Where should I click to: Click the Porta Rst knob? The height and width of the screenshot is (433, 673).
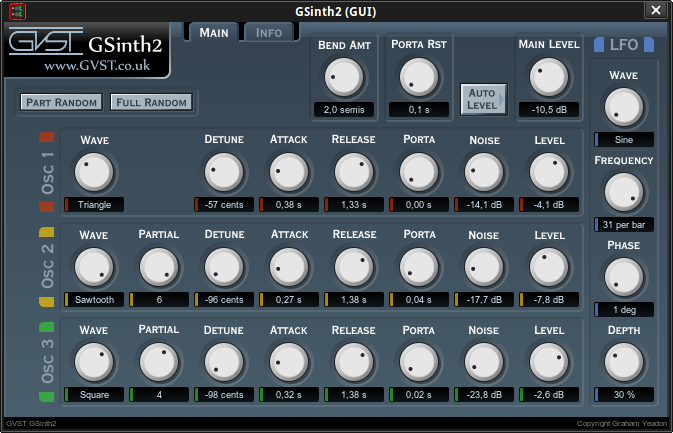tap(418, 77)
